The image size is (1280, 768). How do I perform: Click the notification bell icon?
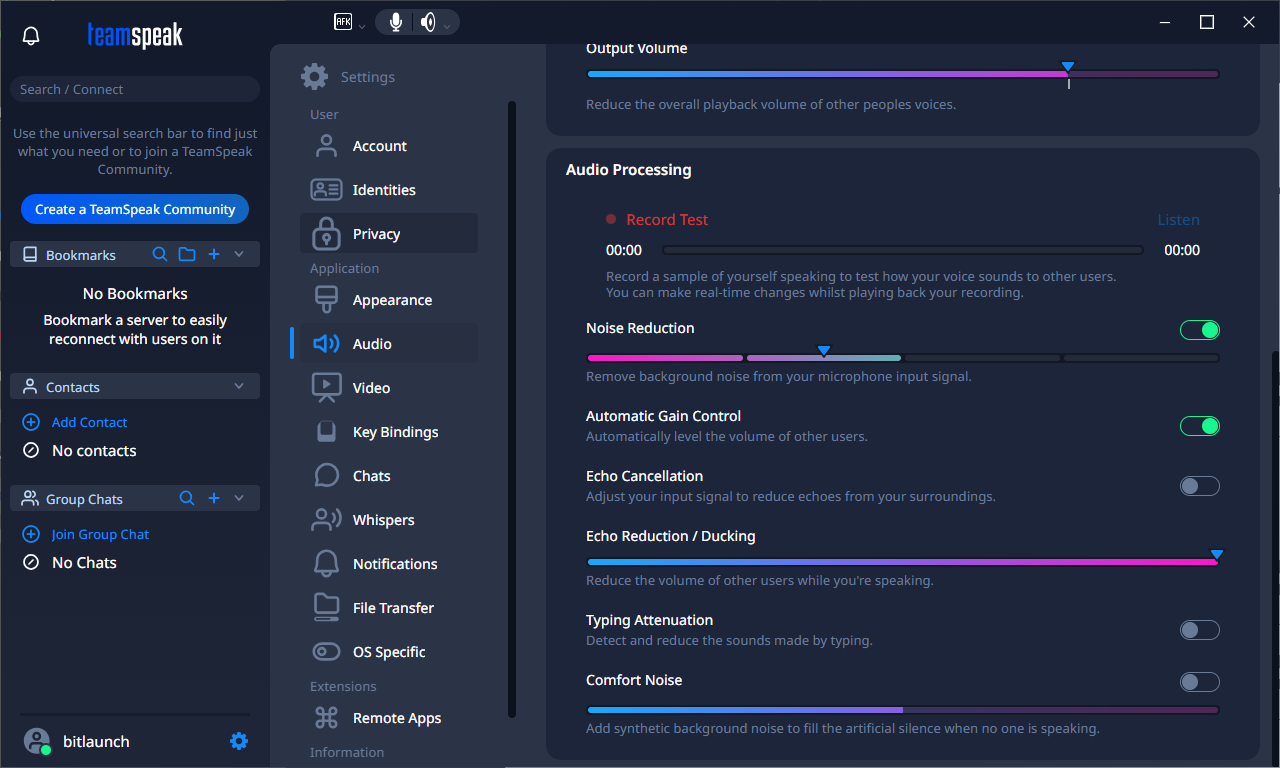(31, 36)
